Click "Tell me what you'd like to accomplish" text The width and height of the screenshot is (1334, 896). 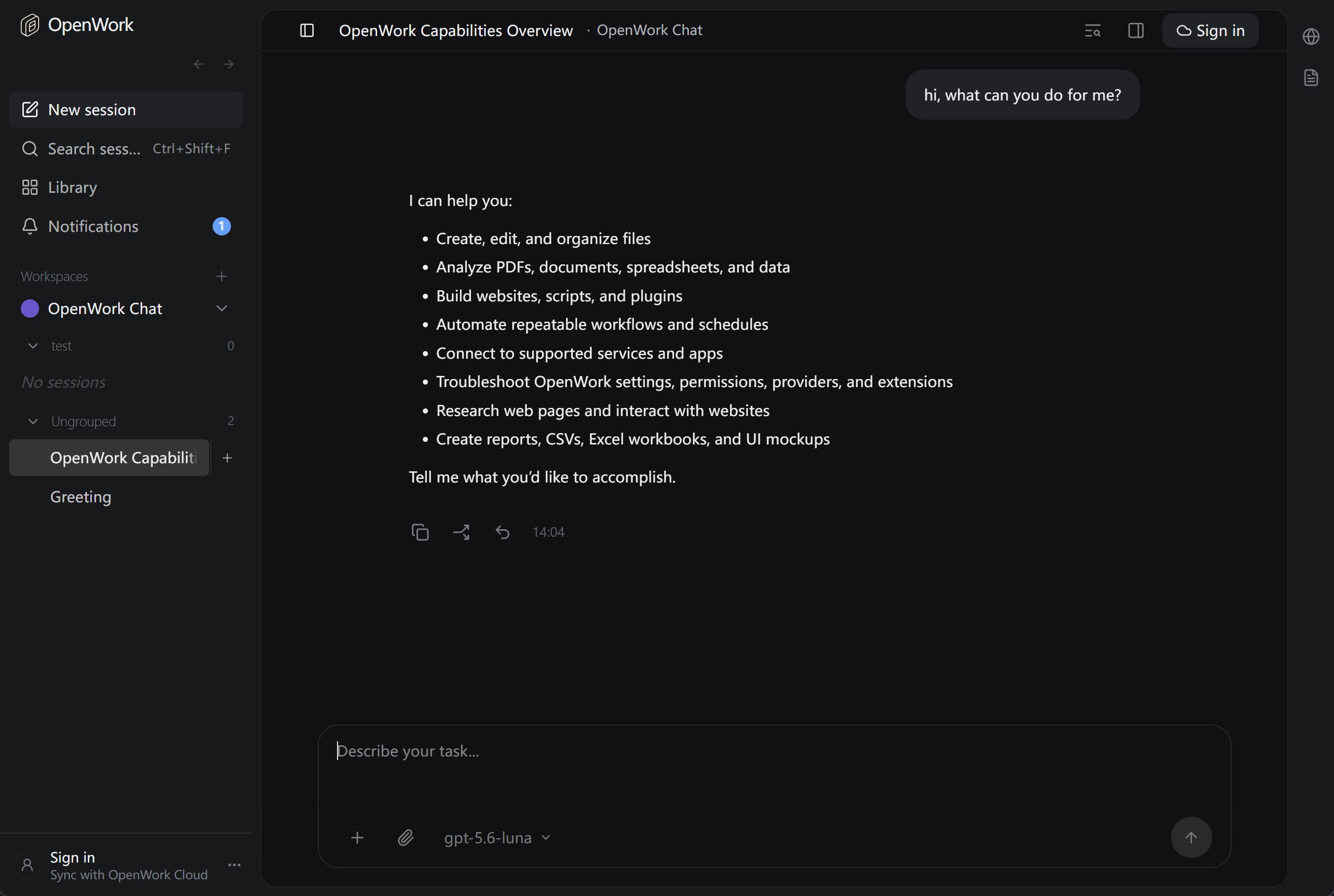pos(542,477)
